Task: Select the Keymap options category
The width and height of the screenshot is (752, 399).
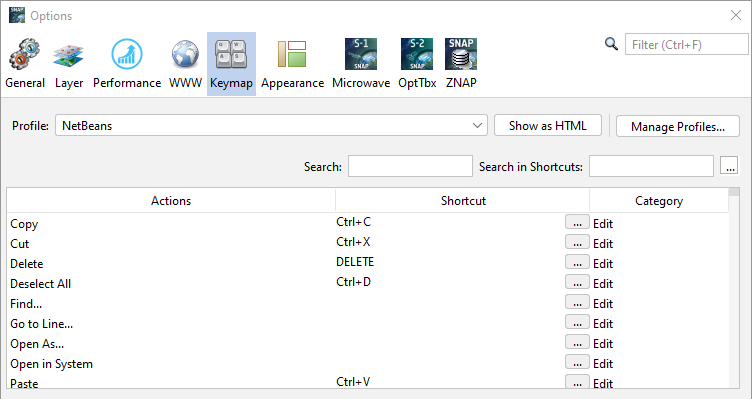Action: point(231,64)
